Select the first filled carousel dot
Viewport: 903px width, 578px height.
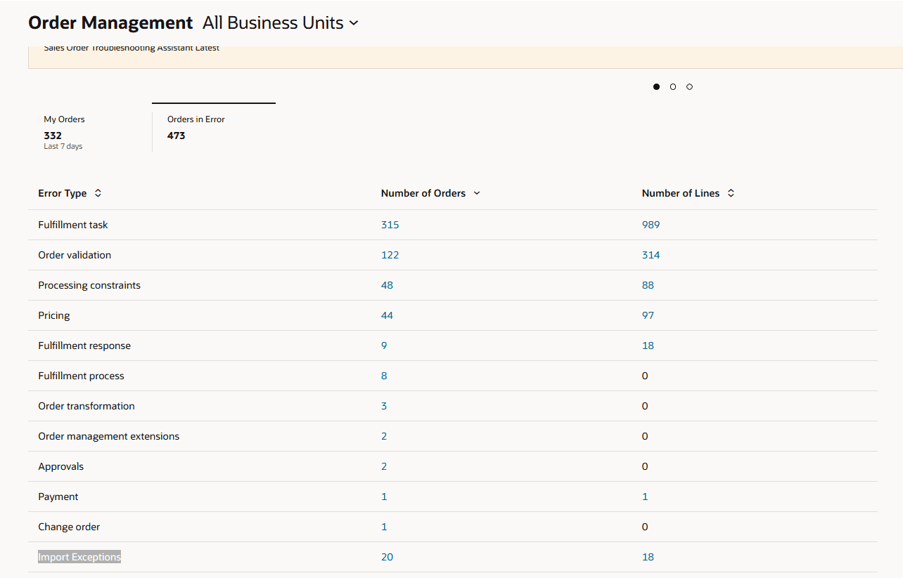coord(657,87)
